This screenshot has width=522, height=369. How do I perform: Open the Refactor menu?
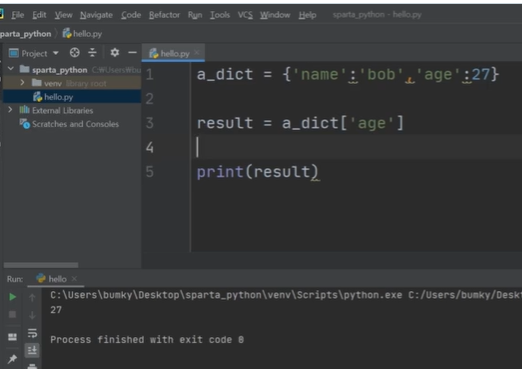pyautogui.click(x=164, y=15)
